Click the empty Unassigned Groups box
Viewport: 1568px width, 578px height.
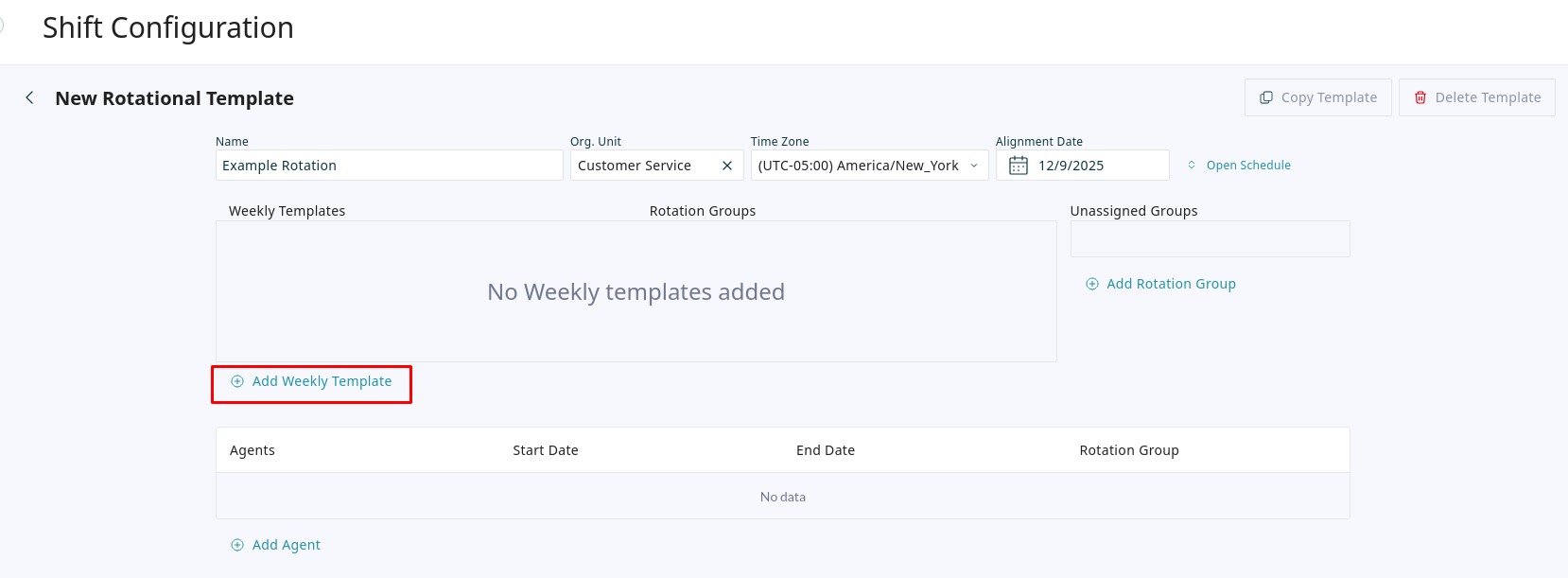(1210, 239)
